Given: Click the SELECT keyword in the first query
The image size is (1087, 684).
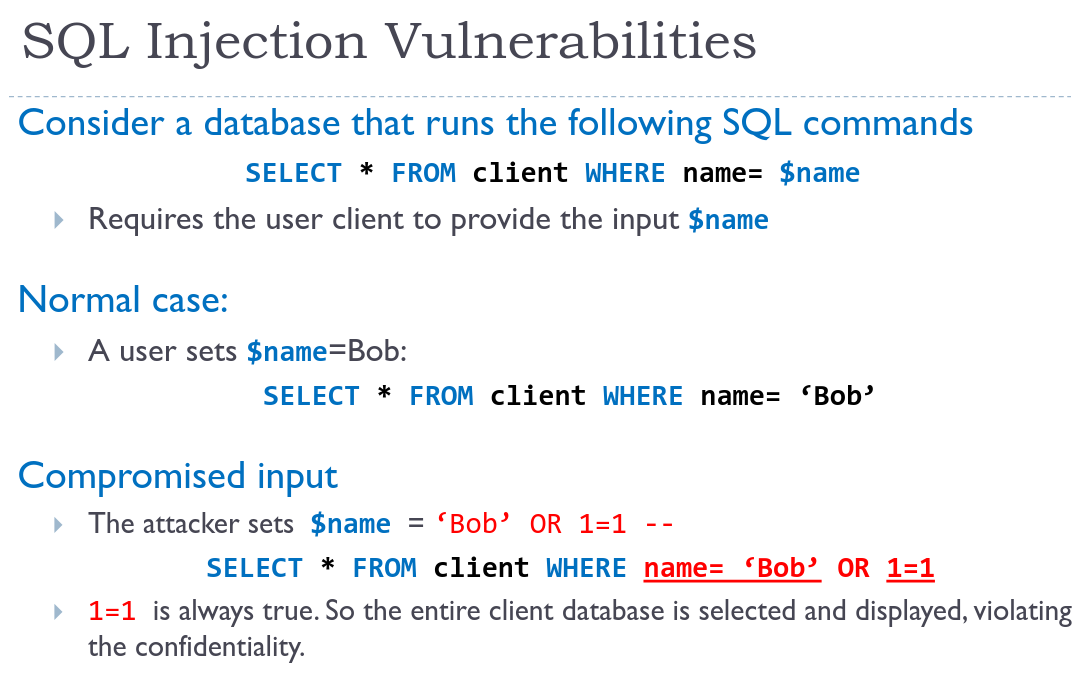Looking at the screenshot, I should (293, 173).
